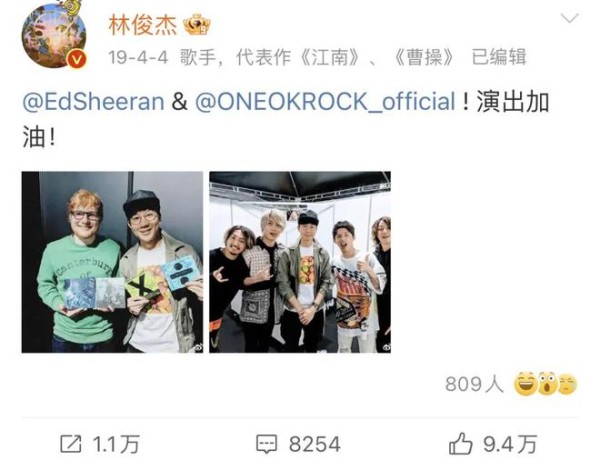Click the laughing emoji reaction
Image resolution: width=600 pixels, height=470 pixels.
[x=526, y=384]
